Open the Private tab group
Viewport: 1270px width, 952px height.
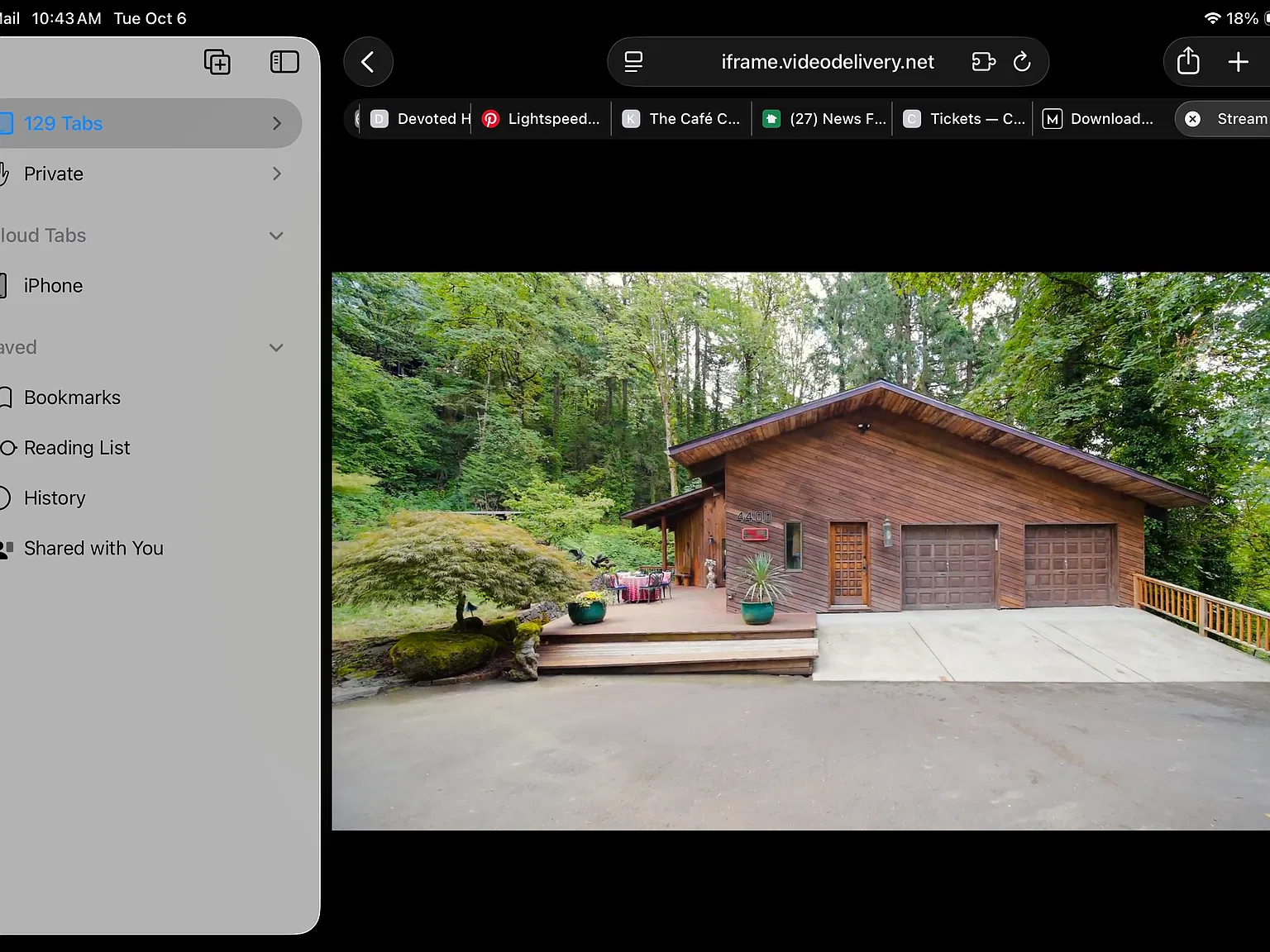(x=150, y=174)
